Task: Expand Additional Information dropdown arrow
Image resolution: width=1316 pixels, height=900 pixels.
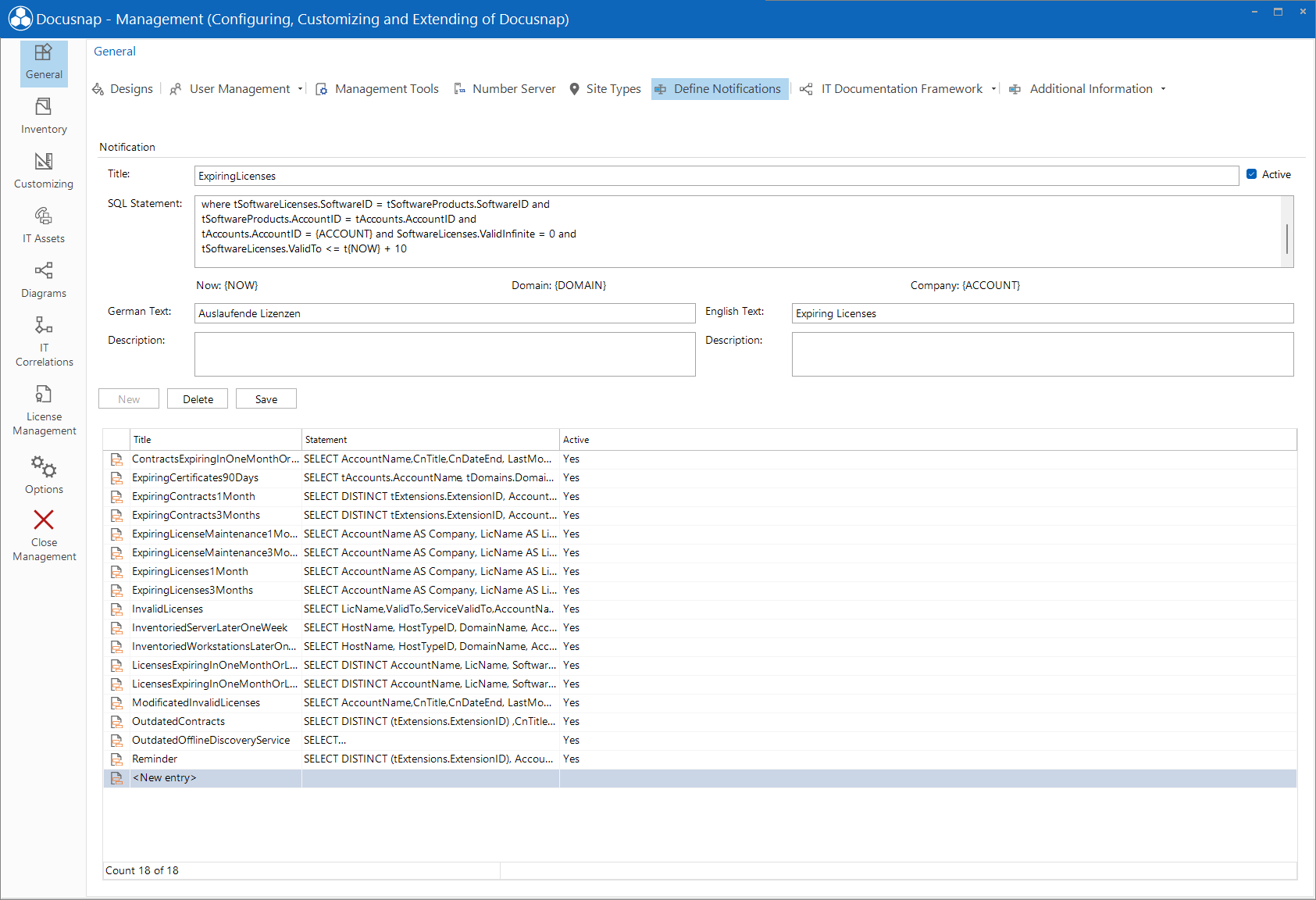Action: click(x=1163, y=89)
